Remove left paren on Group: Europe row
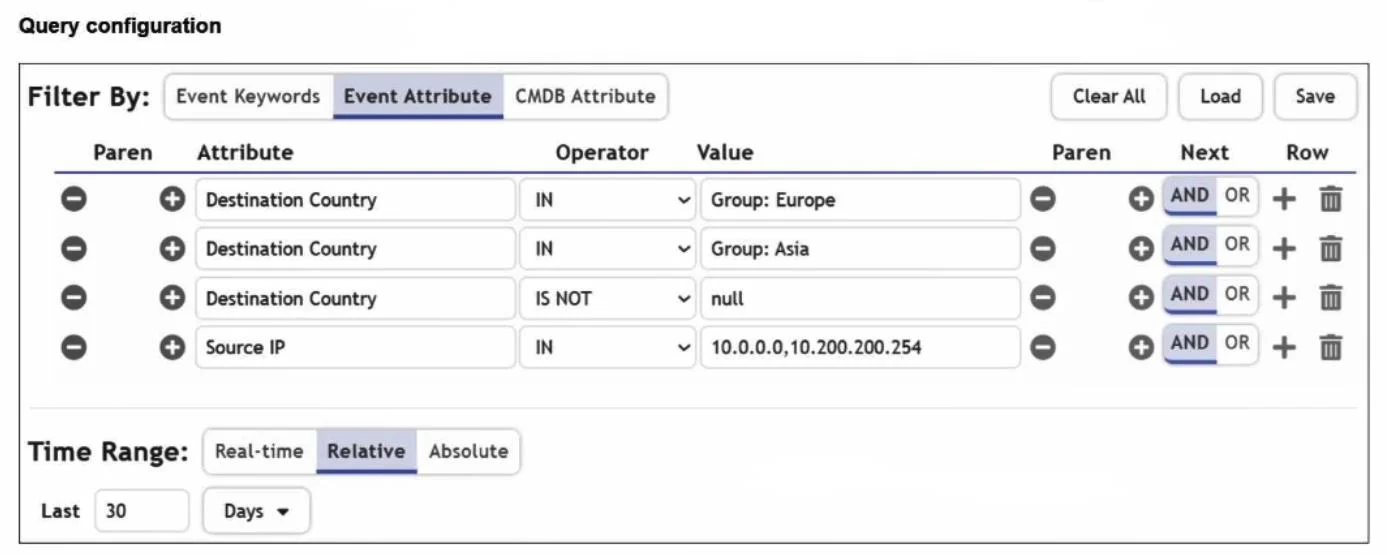This screenshot has width=1387, height=555. (74, 200)
